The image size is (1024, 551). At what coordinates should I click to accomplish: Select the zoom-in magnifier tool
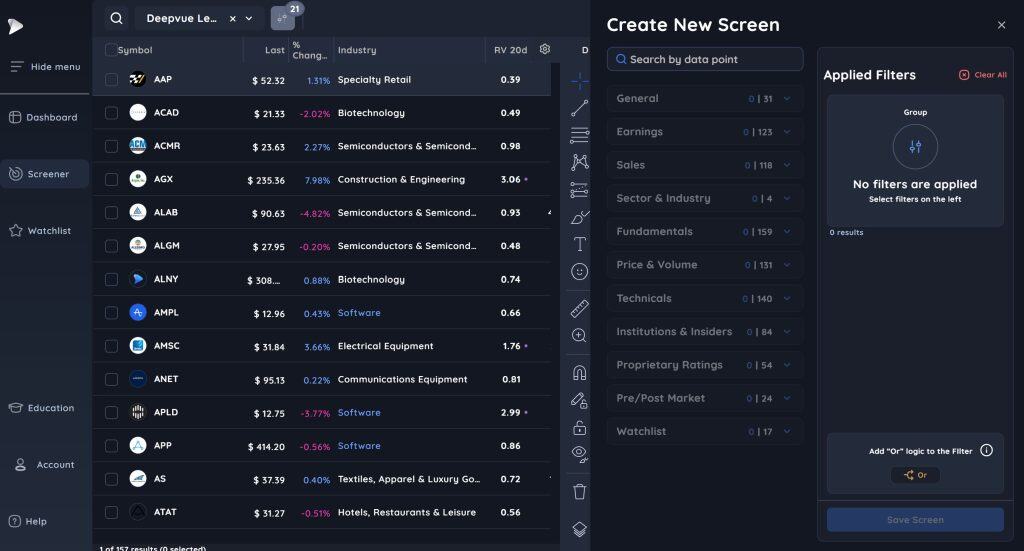[579, 336]
